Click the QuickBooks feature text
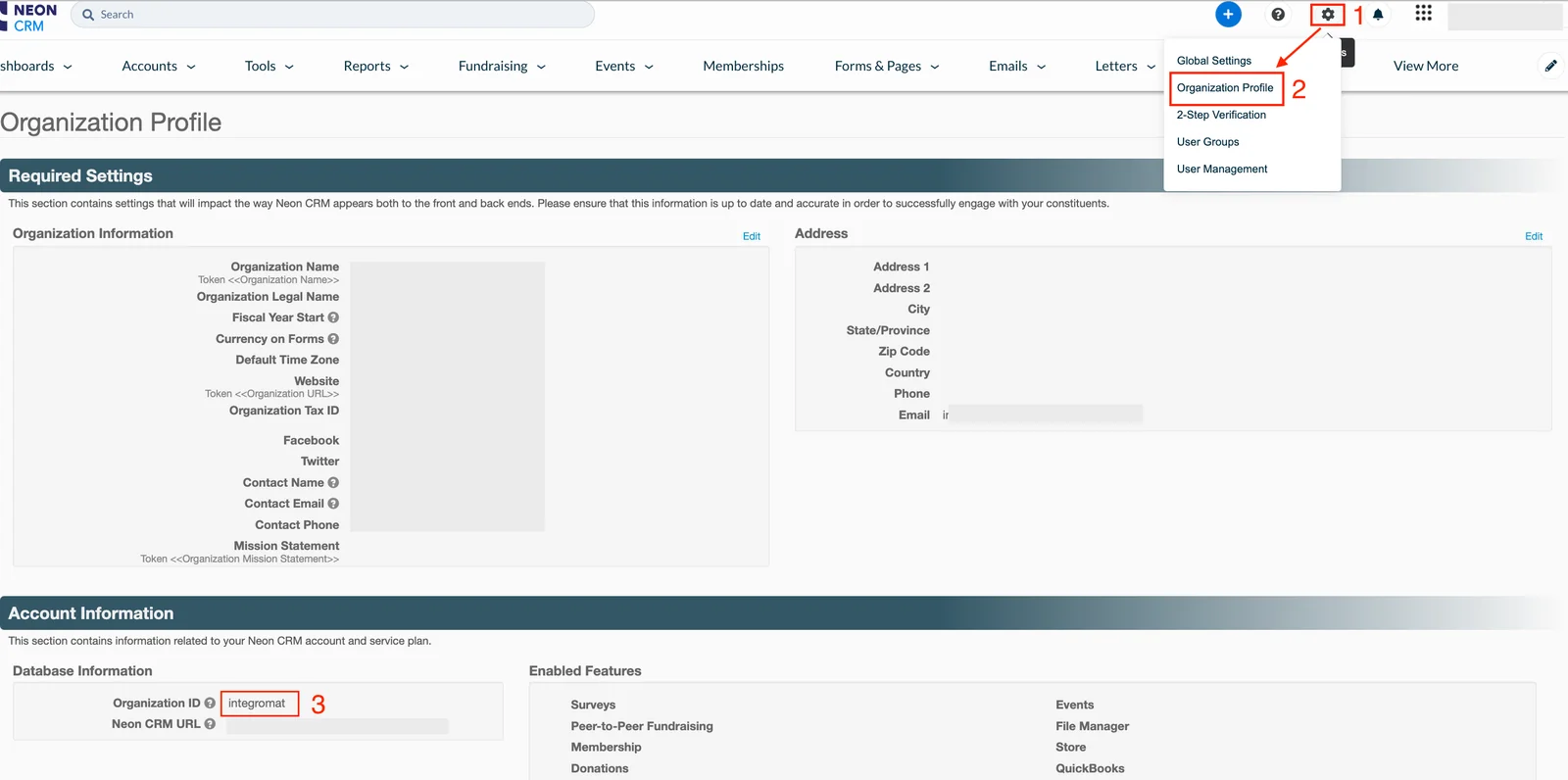The image size is (1568, 780). pos(1090,768)
